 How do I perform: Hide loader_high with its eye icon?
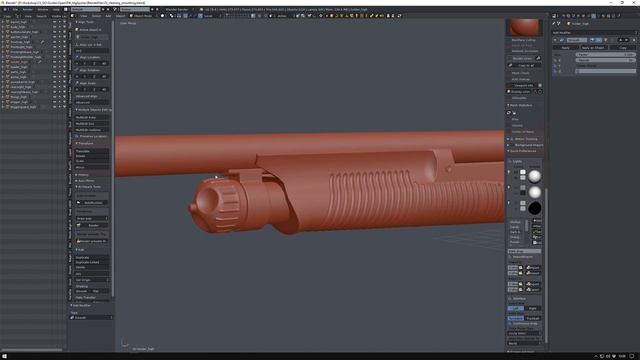tap(54, 67)
